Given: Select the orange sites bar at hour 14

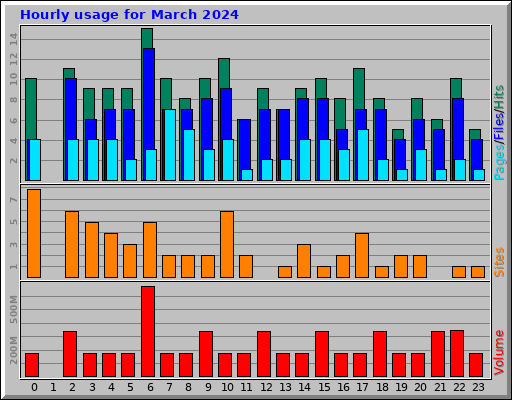Looking at the screenshot, I should point(304,261).
